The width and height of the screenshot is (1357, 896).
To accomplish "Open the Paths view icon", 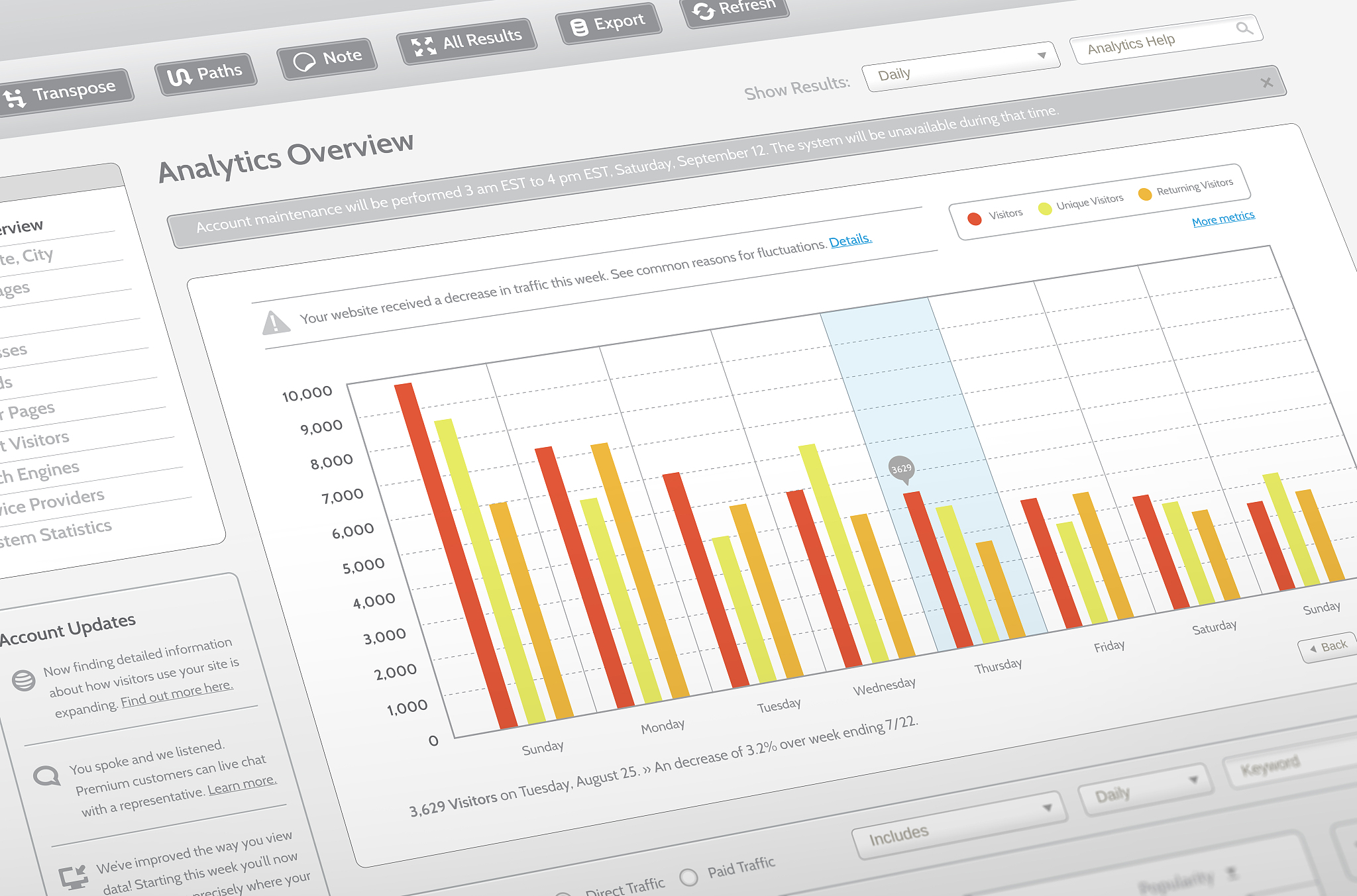I will click(179, 77).
